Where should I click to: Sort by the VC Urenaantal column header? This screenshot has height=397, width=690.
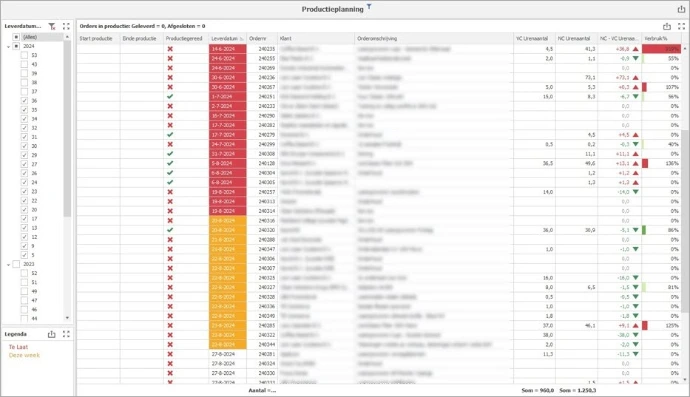point(534,39)
